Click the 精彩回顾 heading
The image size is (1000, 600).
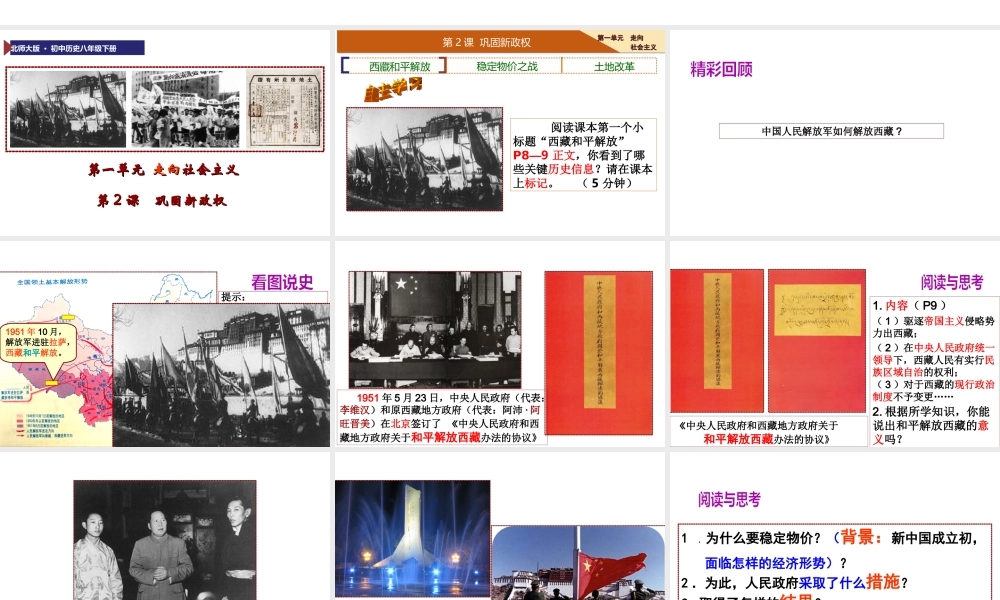pyautogui.click(x=721, y=69)
